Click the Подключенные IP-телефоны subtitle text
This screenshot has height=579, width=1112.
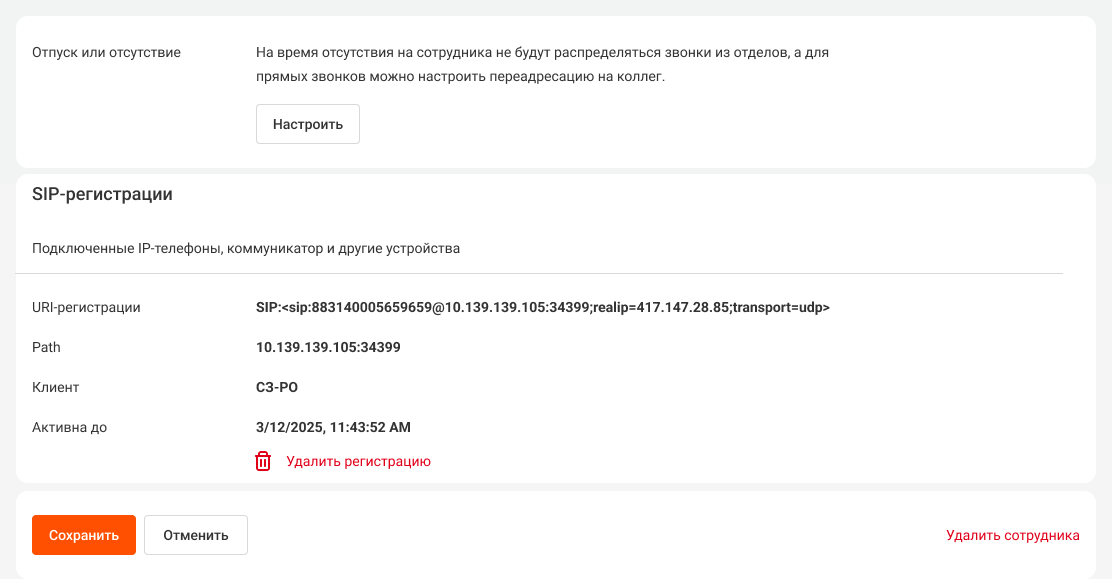pos(246,248)
